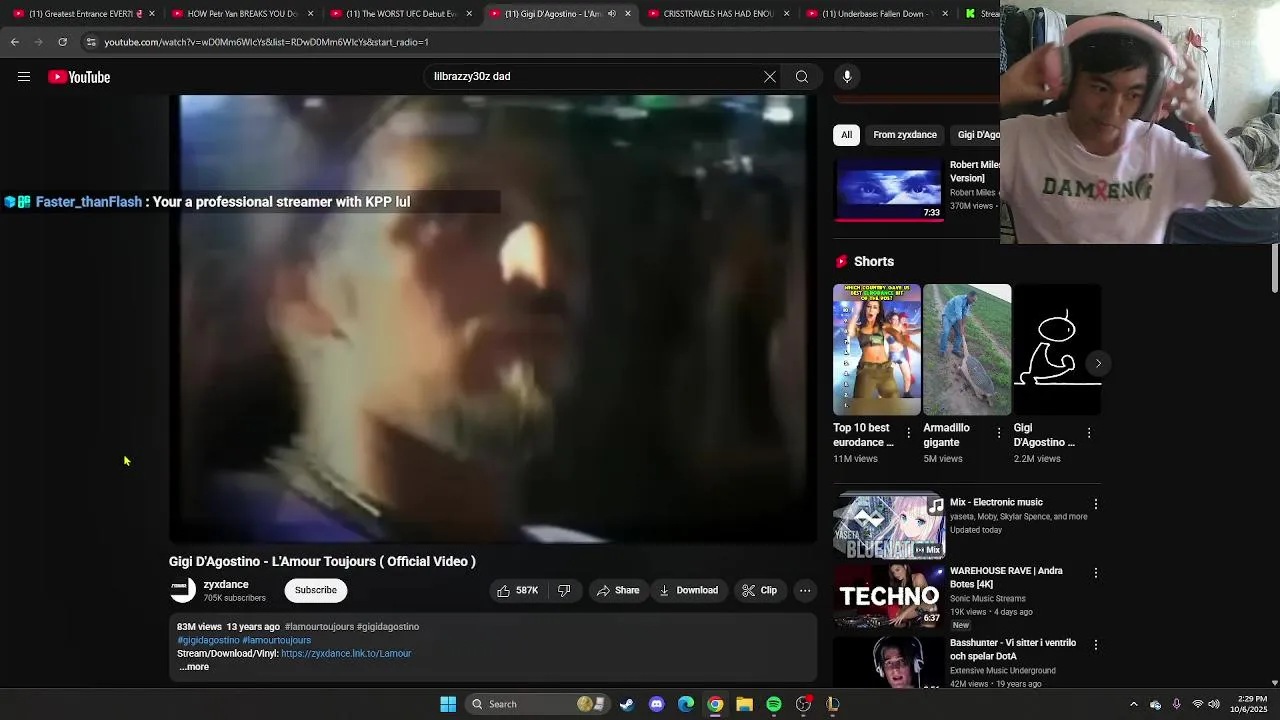Screen dimensions: 1280x720
Task: Dislike the video with thumbs-down
Action: 564,591
